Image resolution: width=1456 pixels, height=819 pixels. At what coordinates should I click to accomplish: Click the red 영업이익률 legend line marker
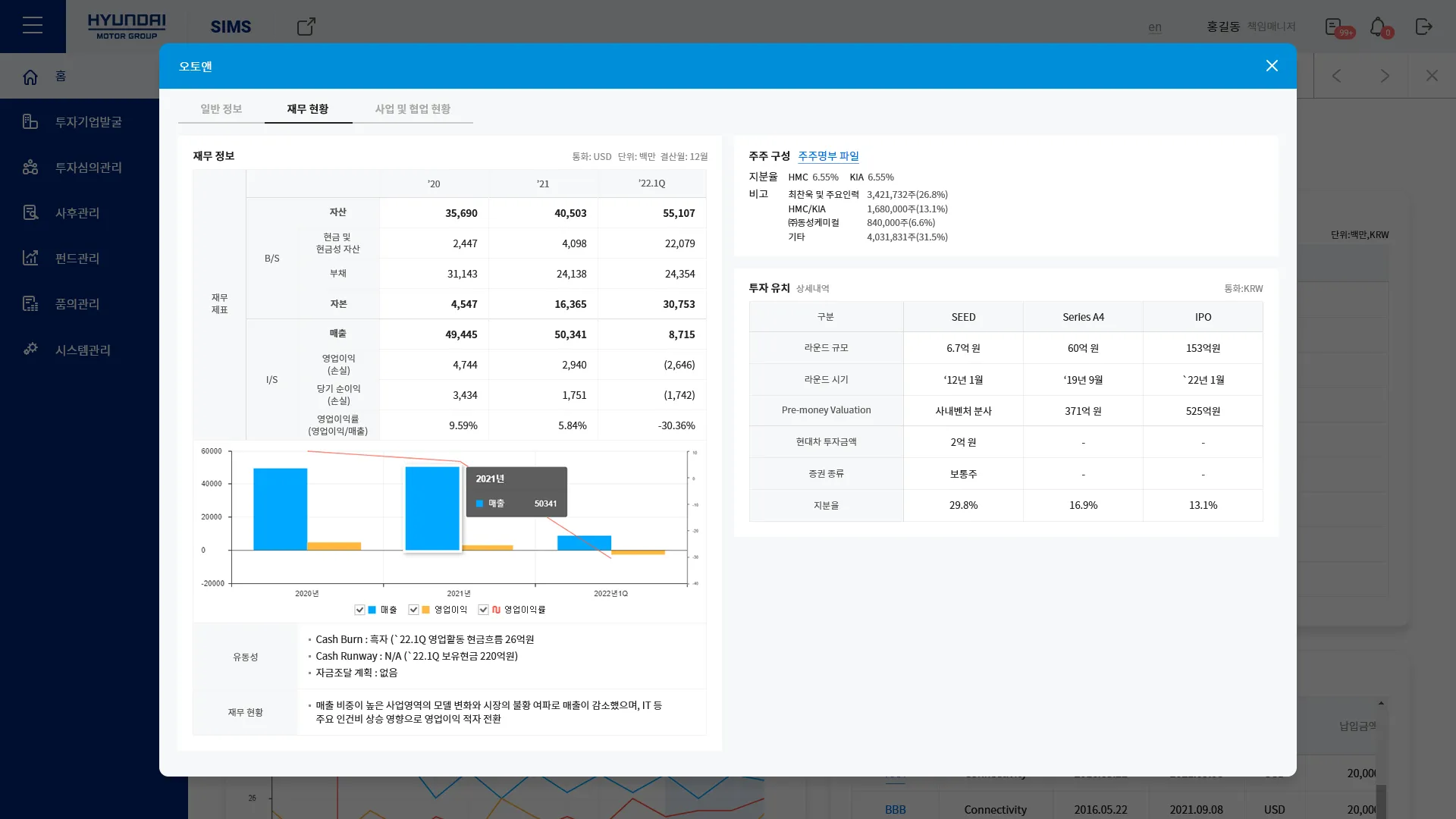click(x=496, y=610)
